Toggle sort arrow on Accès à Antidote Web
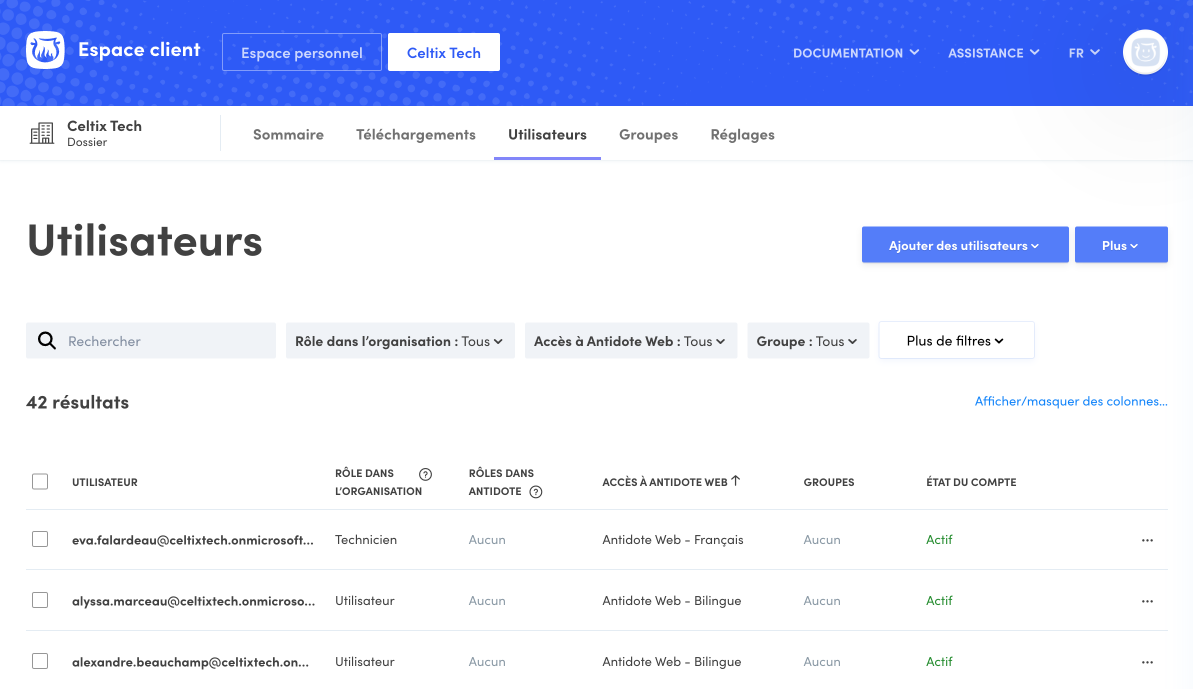 [736, 481]
